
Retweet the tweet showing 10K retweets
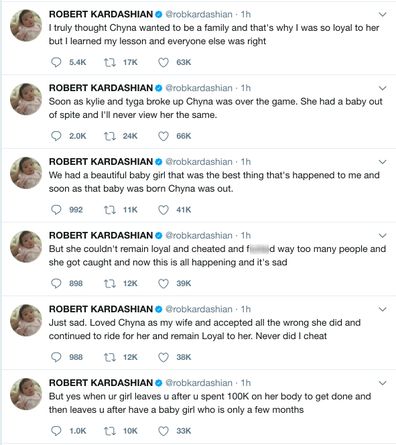pos(110,431)
